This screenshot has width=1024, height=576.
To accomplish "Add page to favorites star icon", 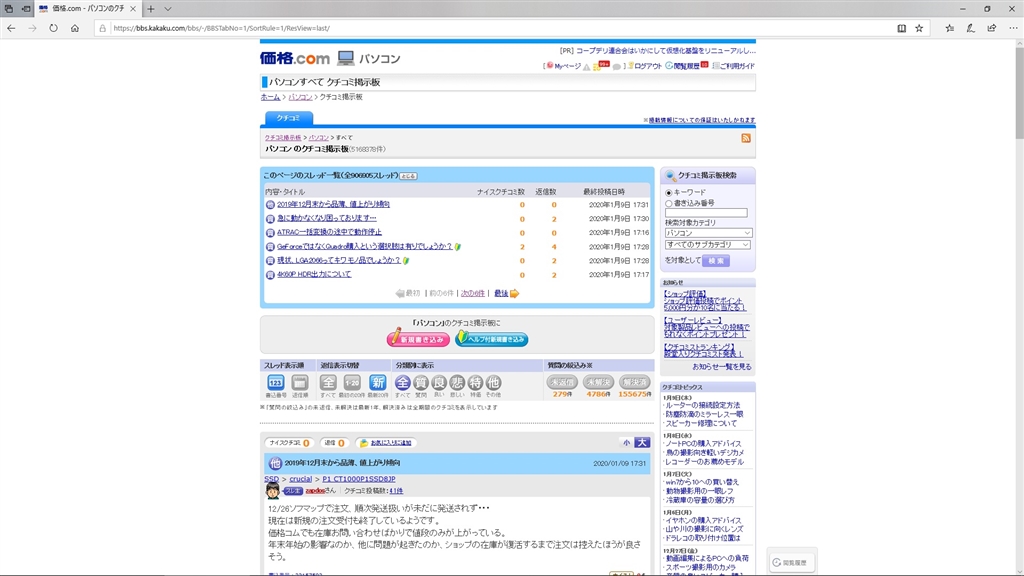I will (x=919, y=28).
